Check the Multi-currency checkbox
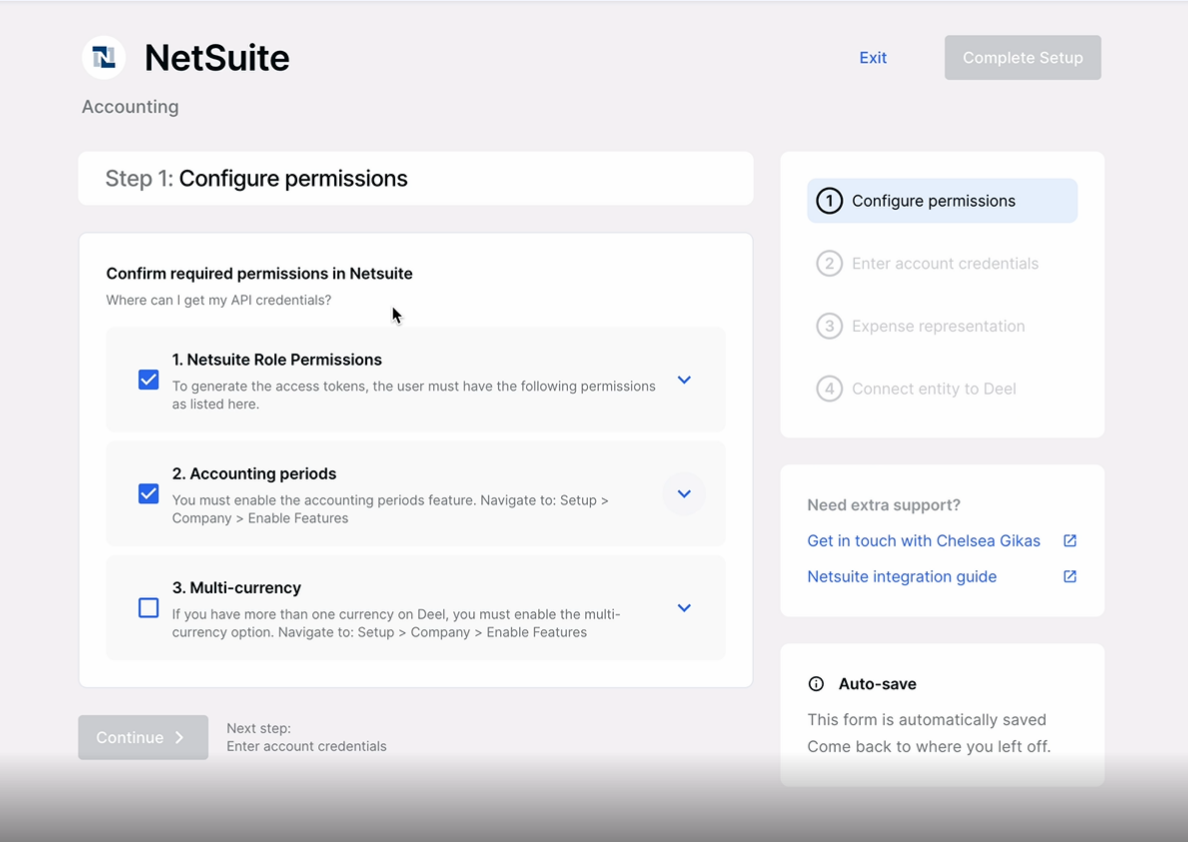Screen dimensions: 1188x842 (x=149, y=608)
